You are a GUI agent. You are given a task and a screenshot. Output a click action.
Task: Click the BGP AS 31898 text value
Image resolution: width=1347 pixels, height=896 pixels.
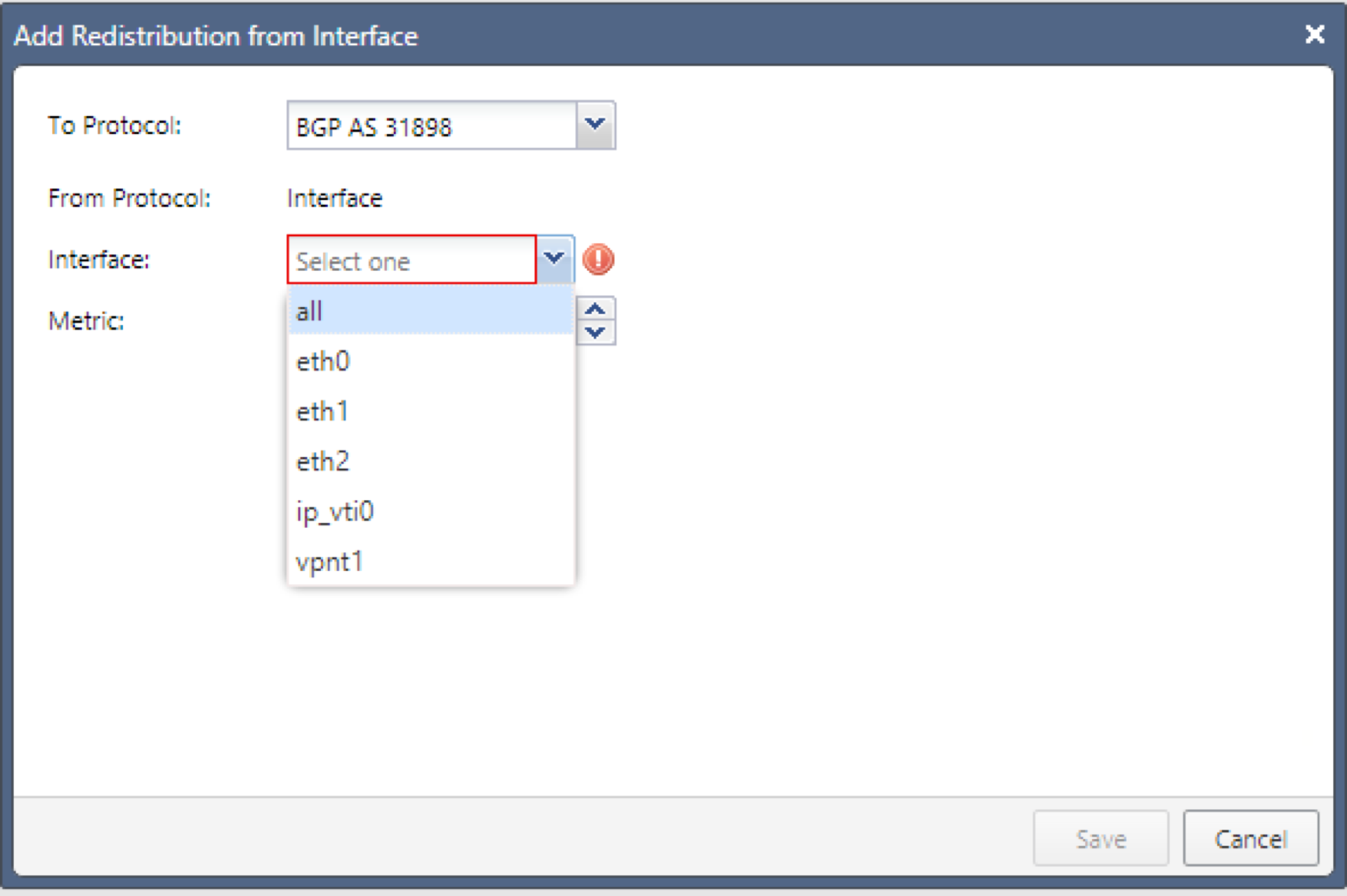[374, 126]
